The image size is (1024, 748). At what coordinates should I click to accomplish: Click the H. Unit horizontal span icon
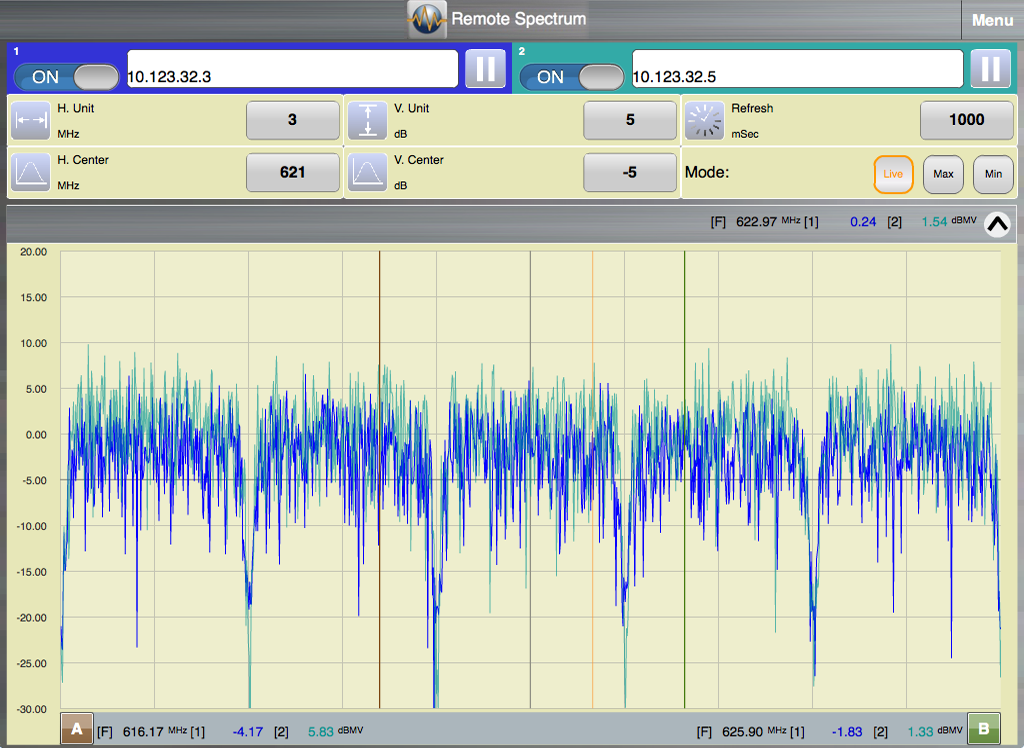coord(30,120)
